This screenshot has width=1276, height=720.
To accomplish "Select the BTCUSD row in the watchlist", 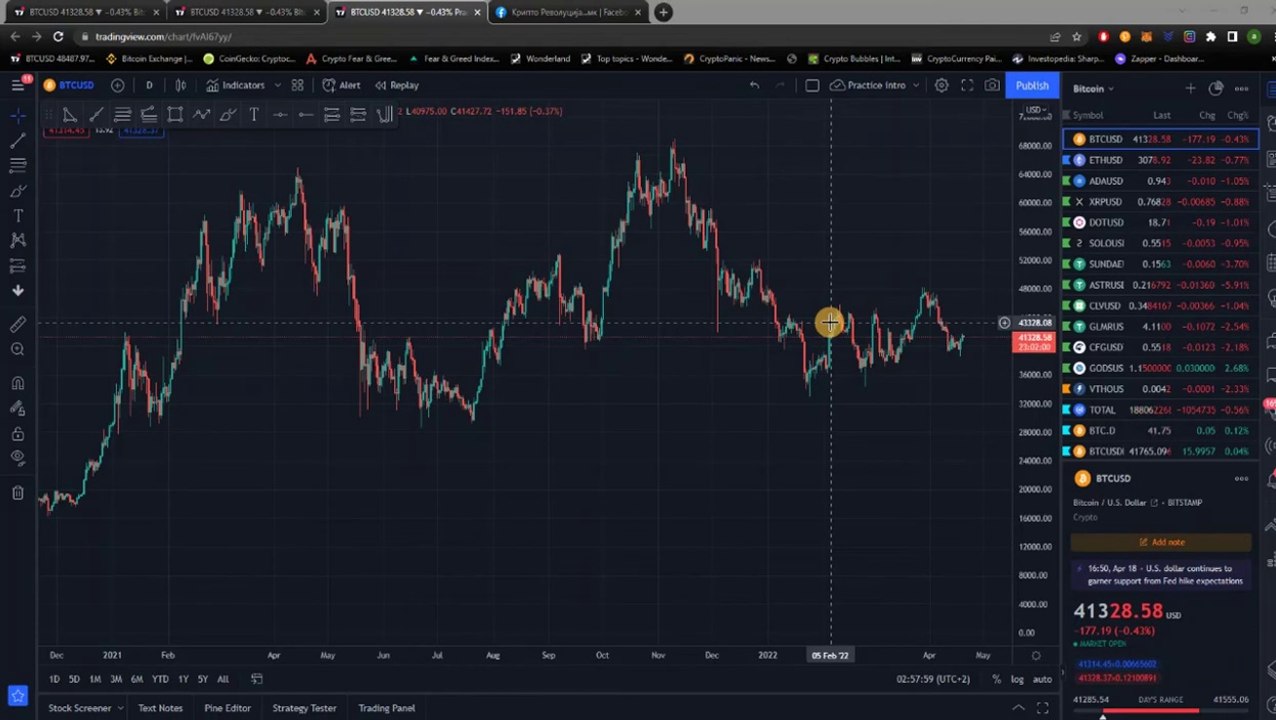I will point(1160,139).
